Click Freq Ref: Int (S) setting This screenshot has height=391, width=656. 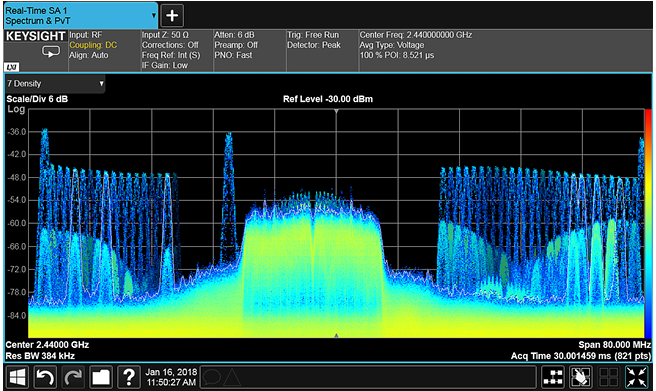[171, 55]
